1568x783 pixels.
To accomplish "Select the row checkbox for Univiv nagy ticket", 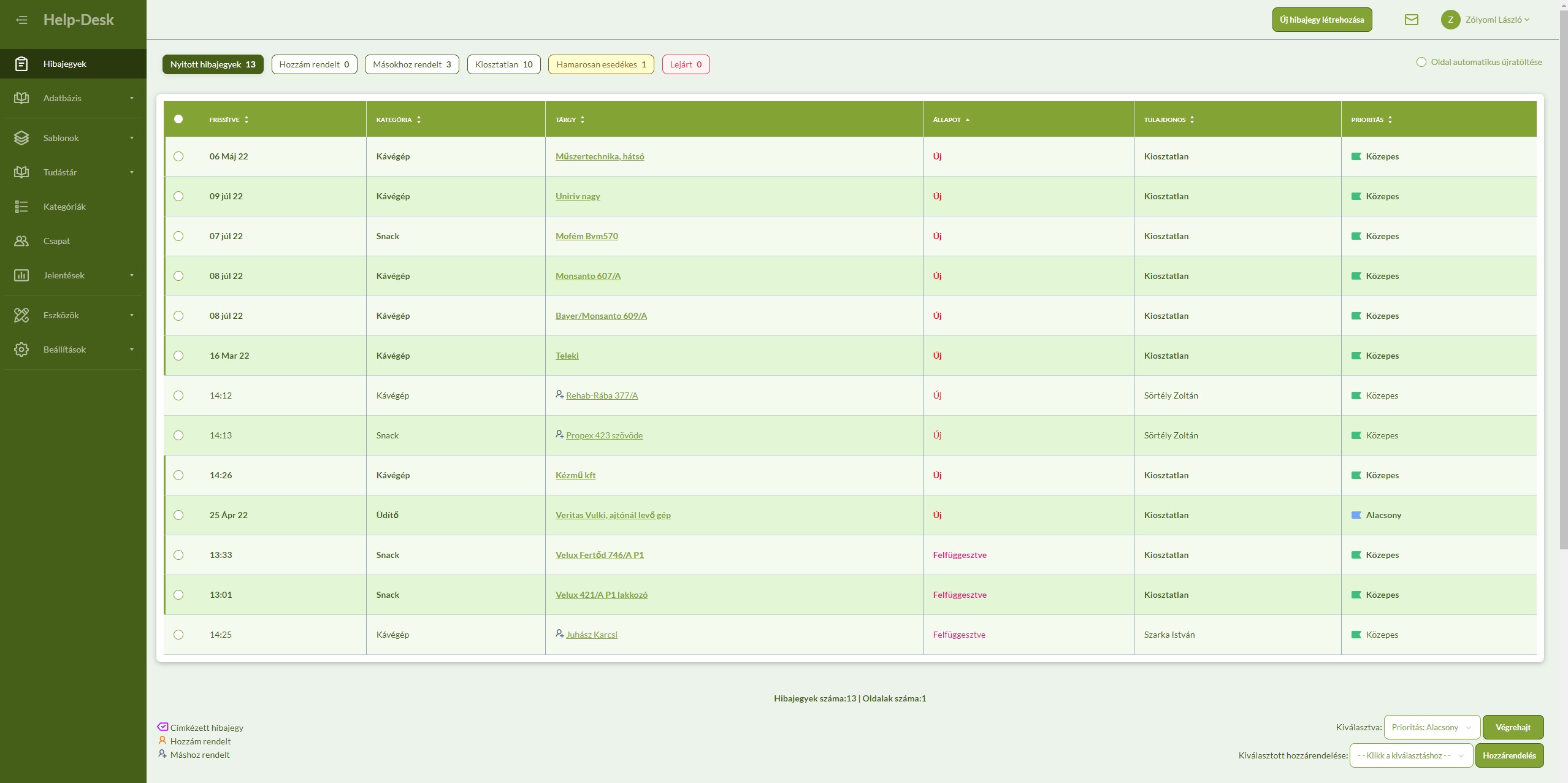I will (x=178, y=196).
